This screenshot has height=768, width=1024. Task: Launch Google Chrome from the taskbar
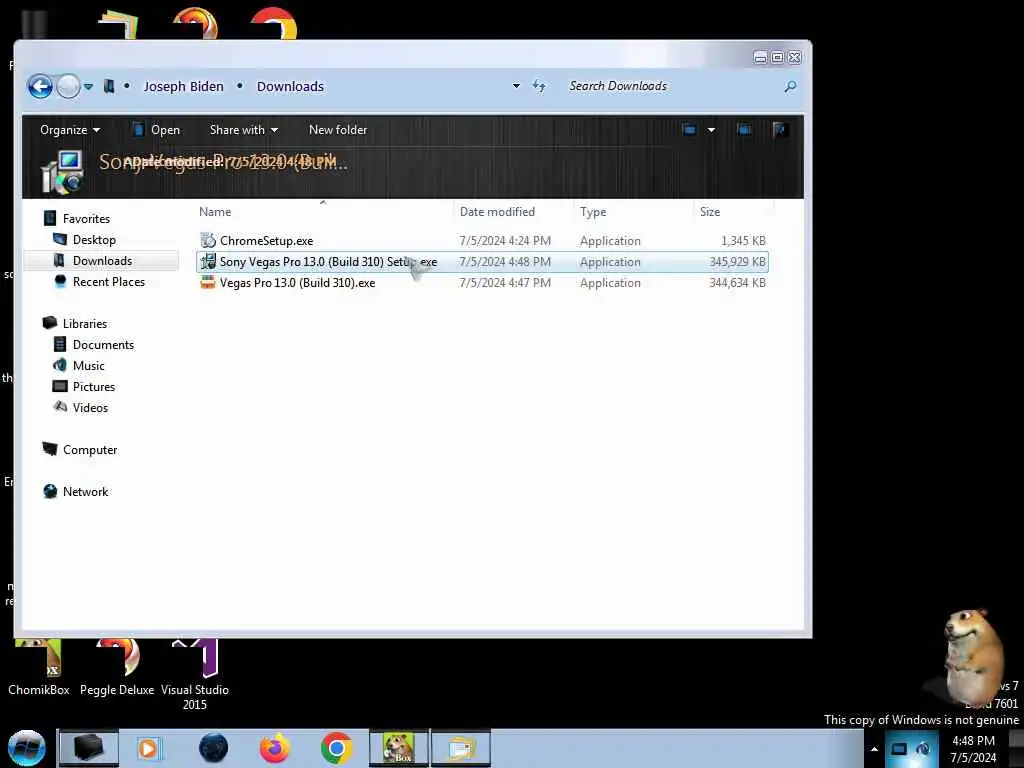336,748
